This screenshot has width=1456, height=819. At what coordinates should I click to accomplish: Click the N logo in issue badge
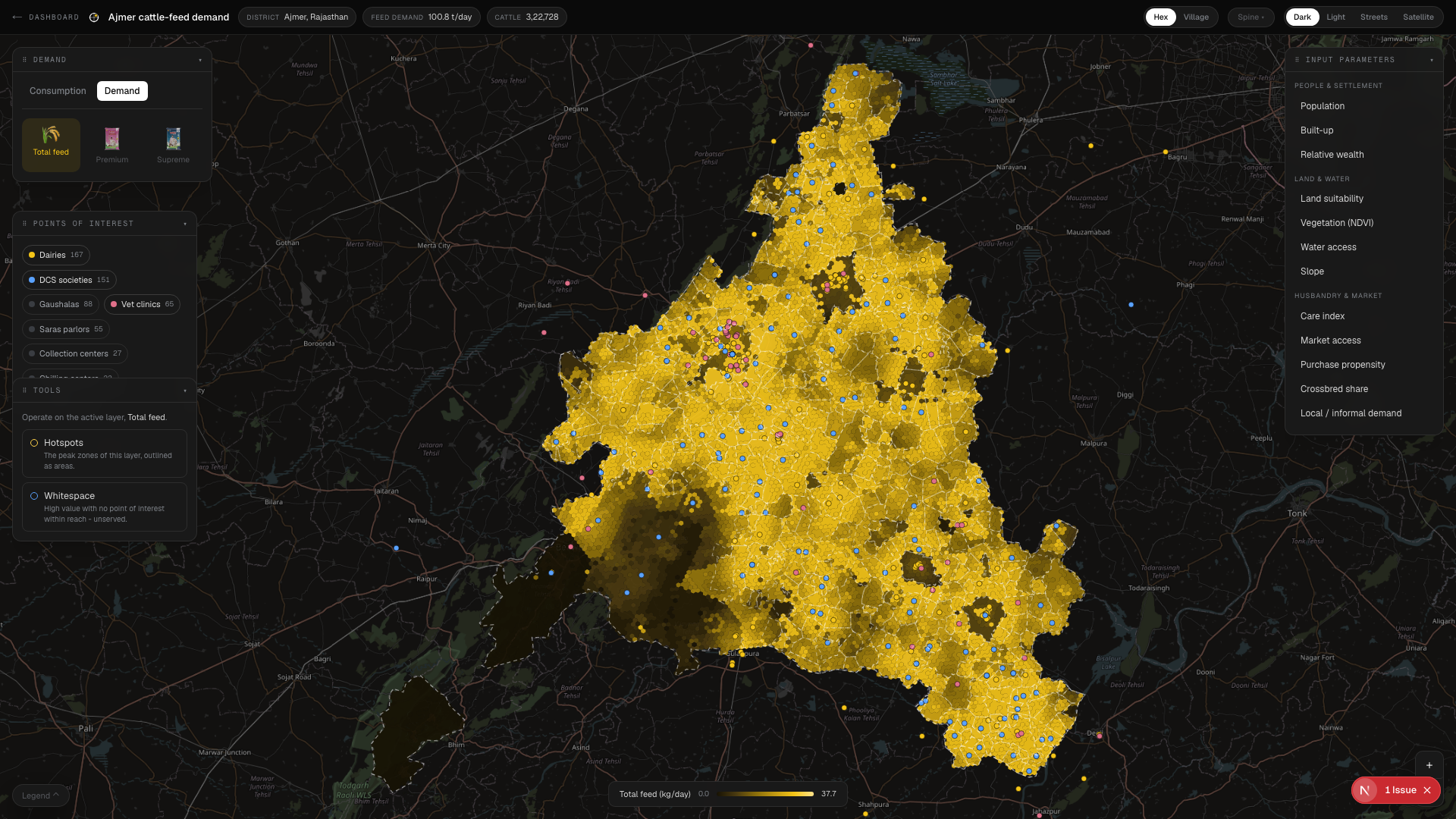1365,790
